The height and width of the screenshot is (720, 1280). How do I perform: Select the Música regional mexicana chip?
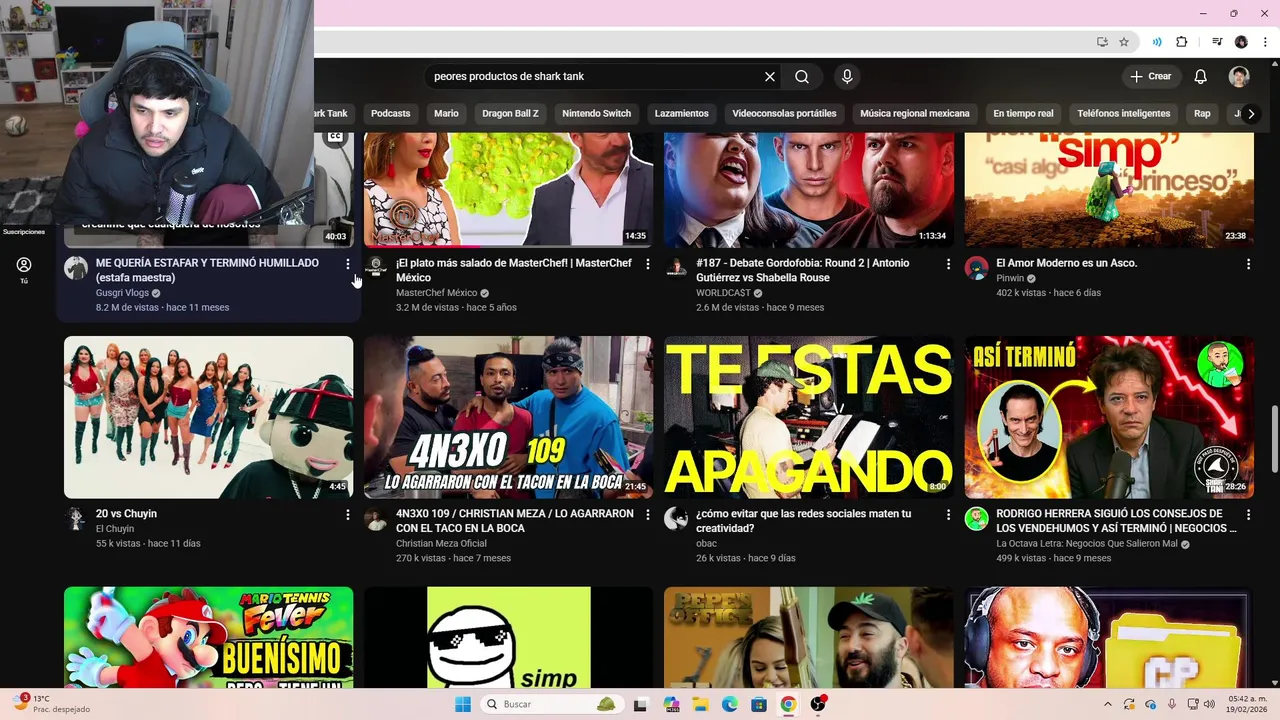coord(915,113)
